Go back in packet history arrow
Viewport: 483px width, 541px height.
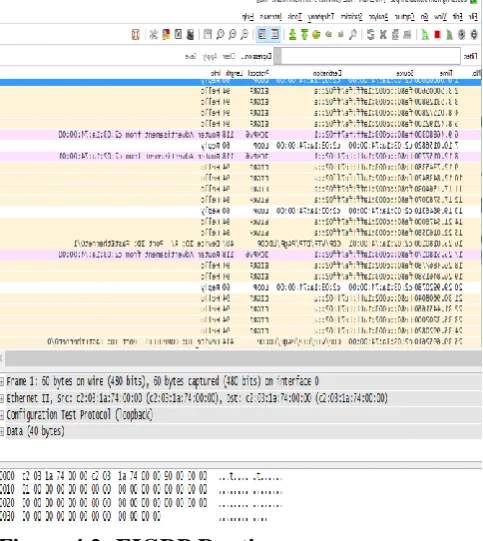click(x=341, y=35)
